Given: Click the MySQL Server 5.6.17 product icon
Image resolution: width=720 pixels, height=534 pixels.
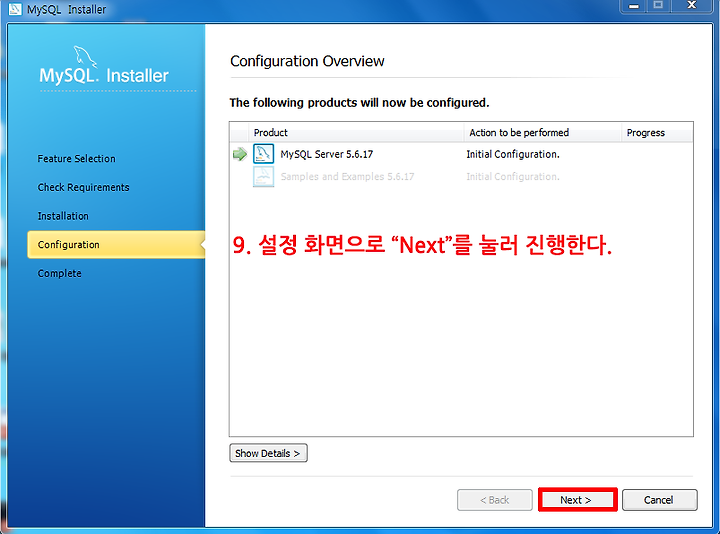Looking at the screenshot, I should (x=264, y=154).
